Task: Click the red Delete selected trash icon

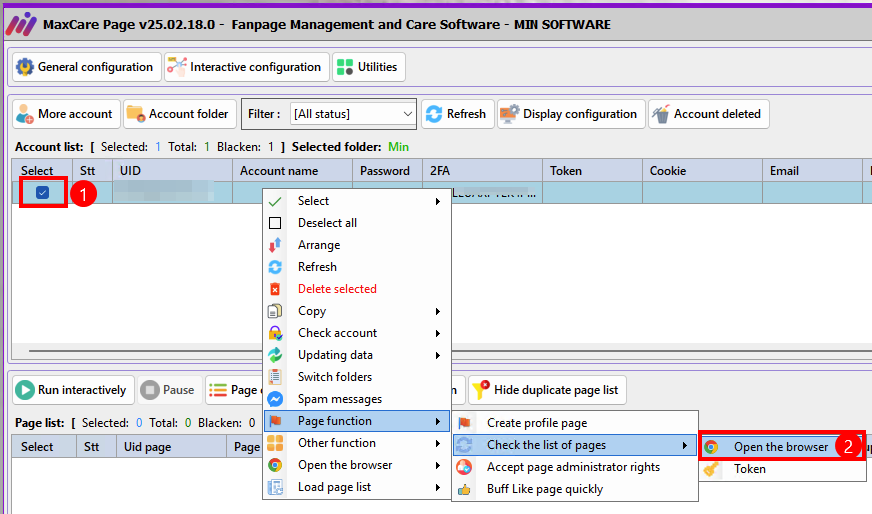Action: (275, 289)
